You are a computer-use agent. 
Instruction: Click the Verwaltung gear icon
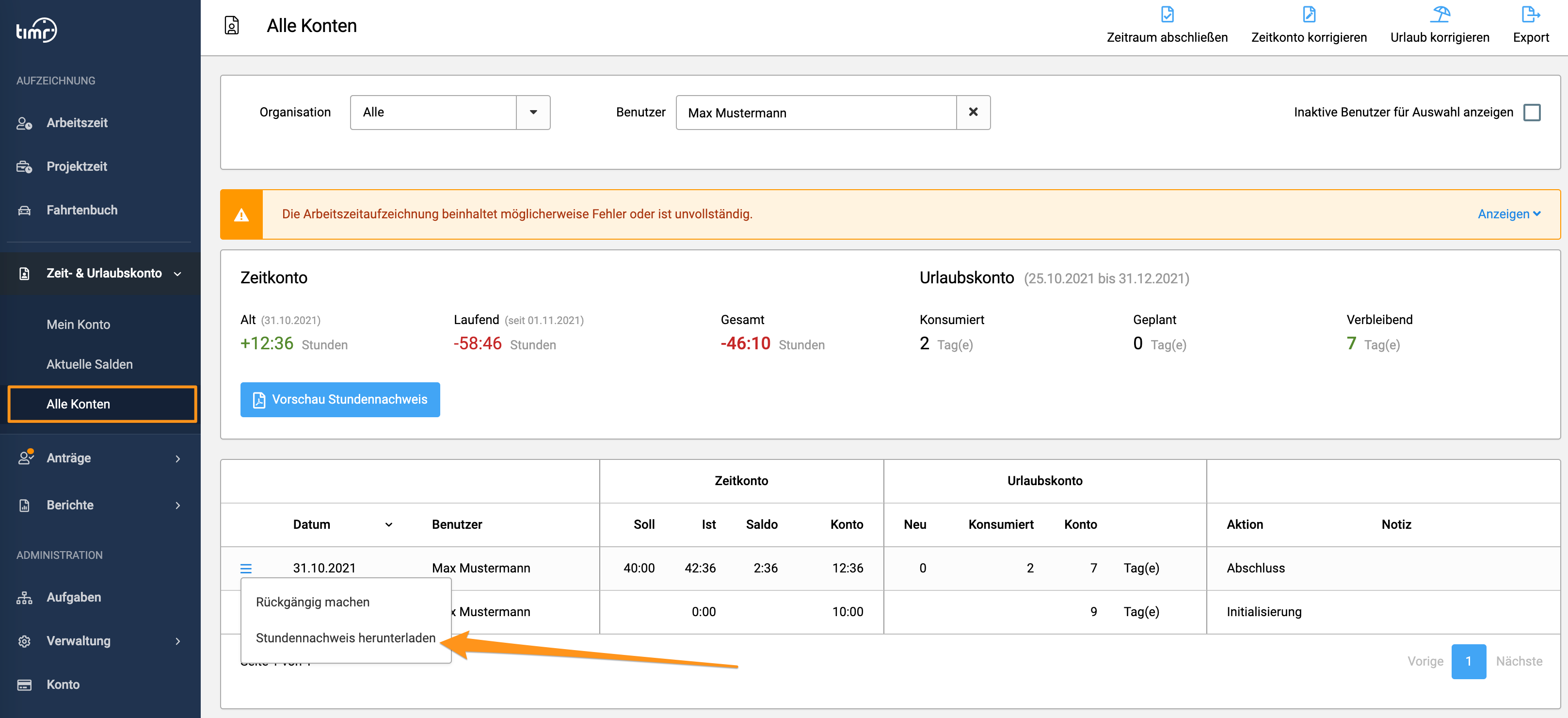(24, 641)
